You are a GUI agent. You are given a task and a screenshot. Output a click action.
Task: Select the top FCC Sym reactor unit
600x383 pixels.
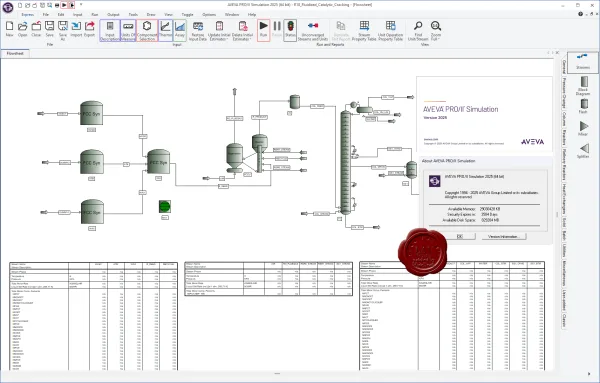pyautogui.click(x=91, y=113)
